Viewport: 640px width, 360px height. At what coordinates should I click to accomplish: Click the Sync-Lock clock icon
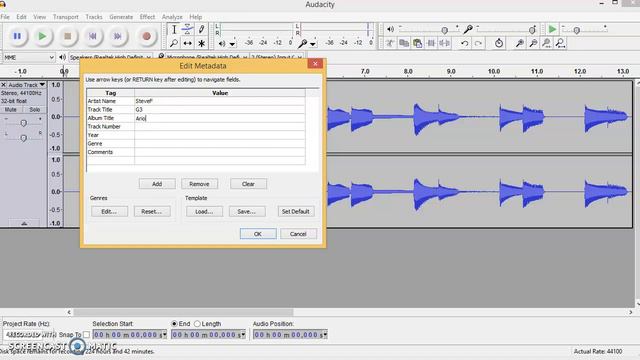coord(499,43)
